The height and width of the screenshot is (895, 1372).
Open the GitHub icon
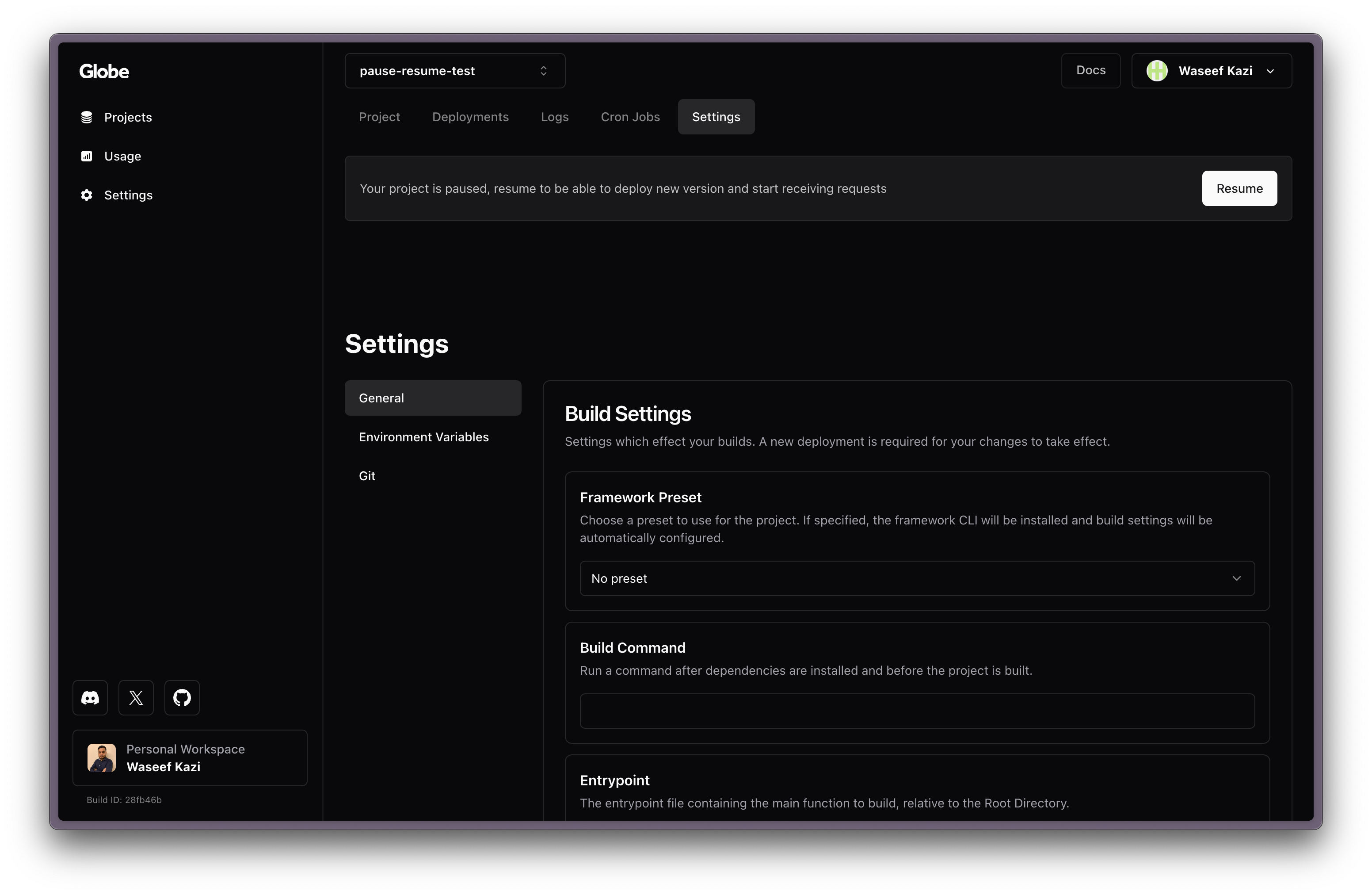pos(182,698)
